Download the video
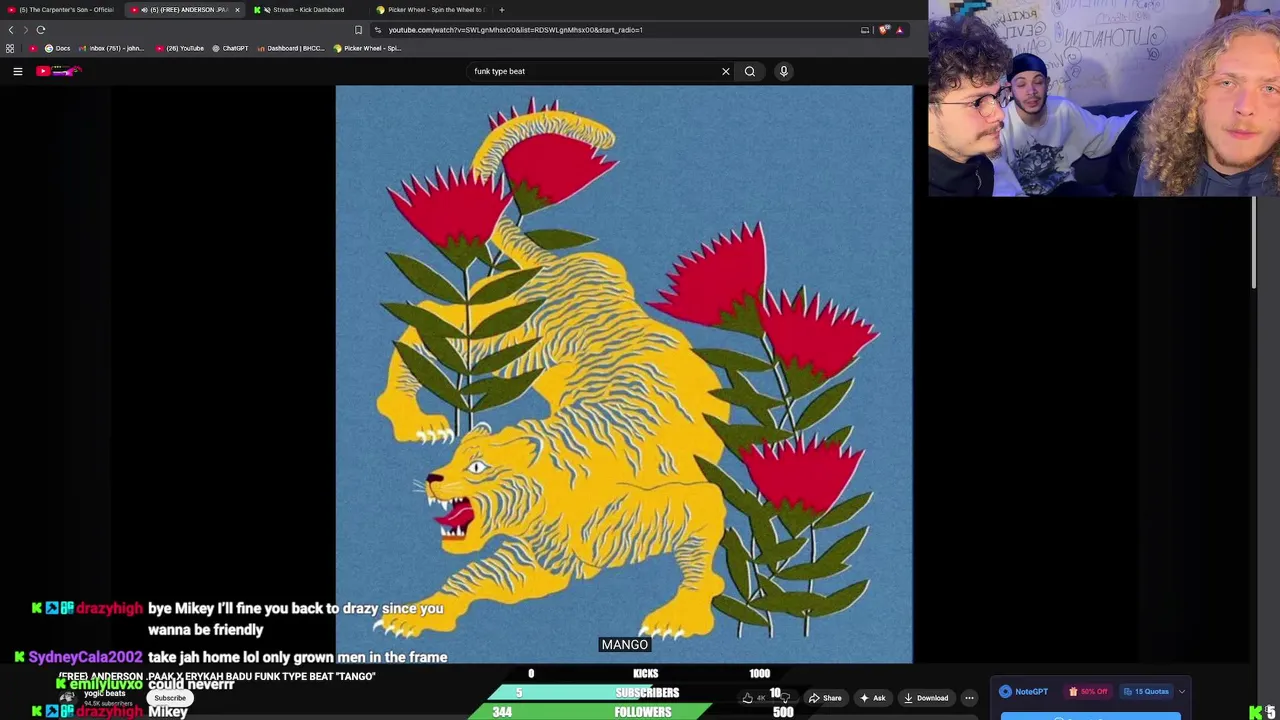 (926, 698)
